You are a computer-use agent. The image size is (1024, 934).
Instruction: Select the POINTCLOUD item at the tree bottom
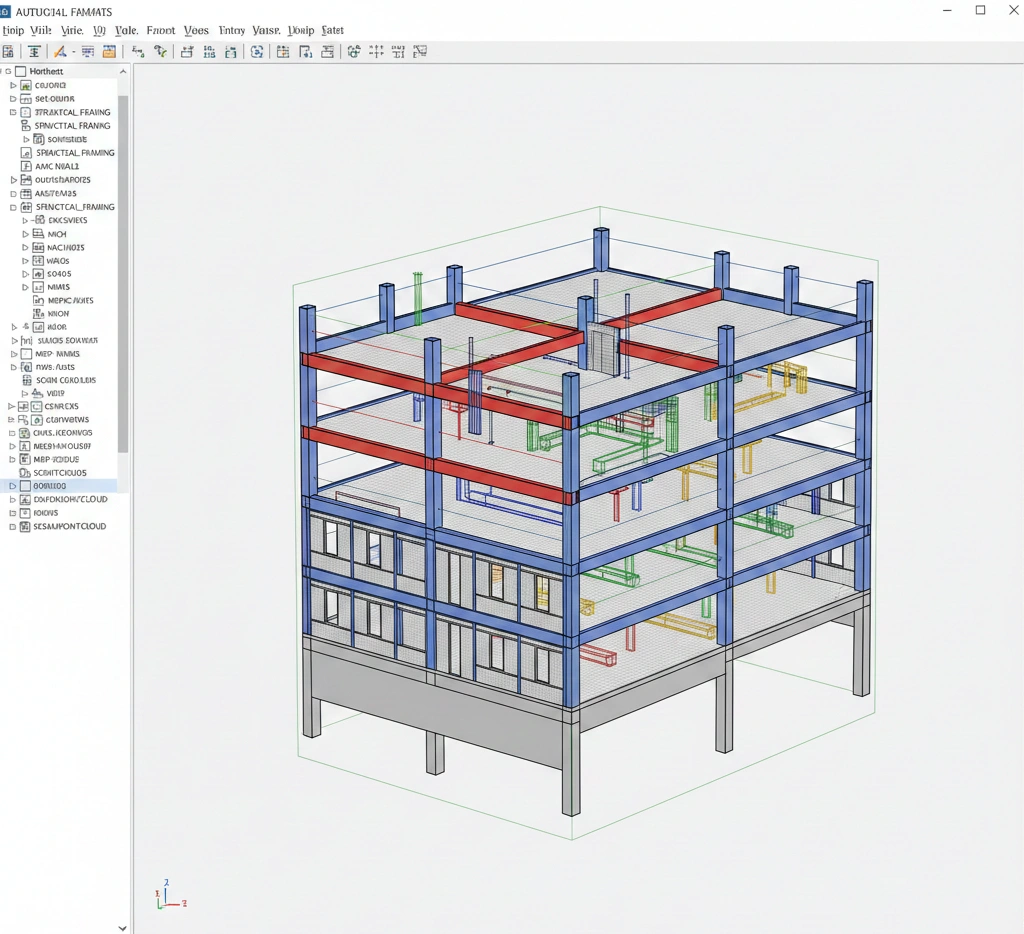point(70,526)
